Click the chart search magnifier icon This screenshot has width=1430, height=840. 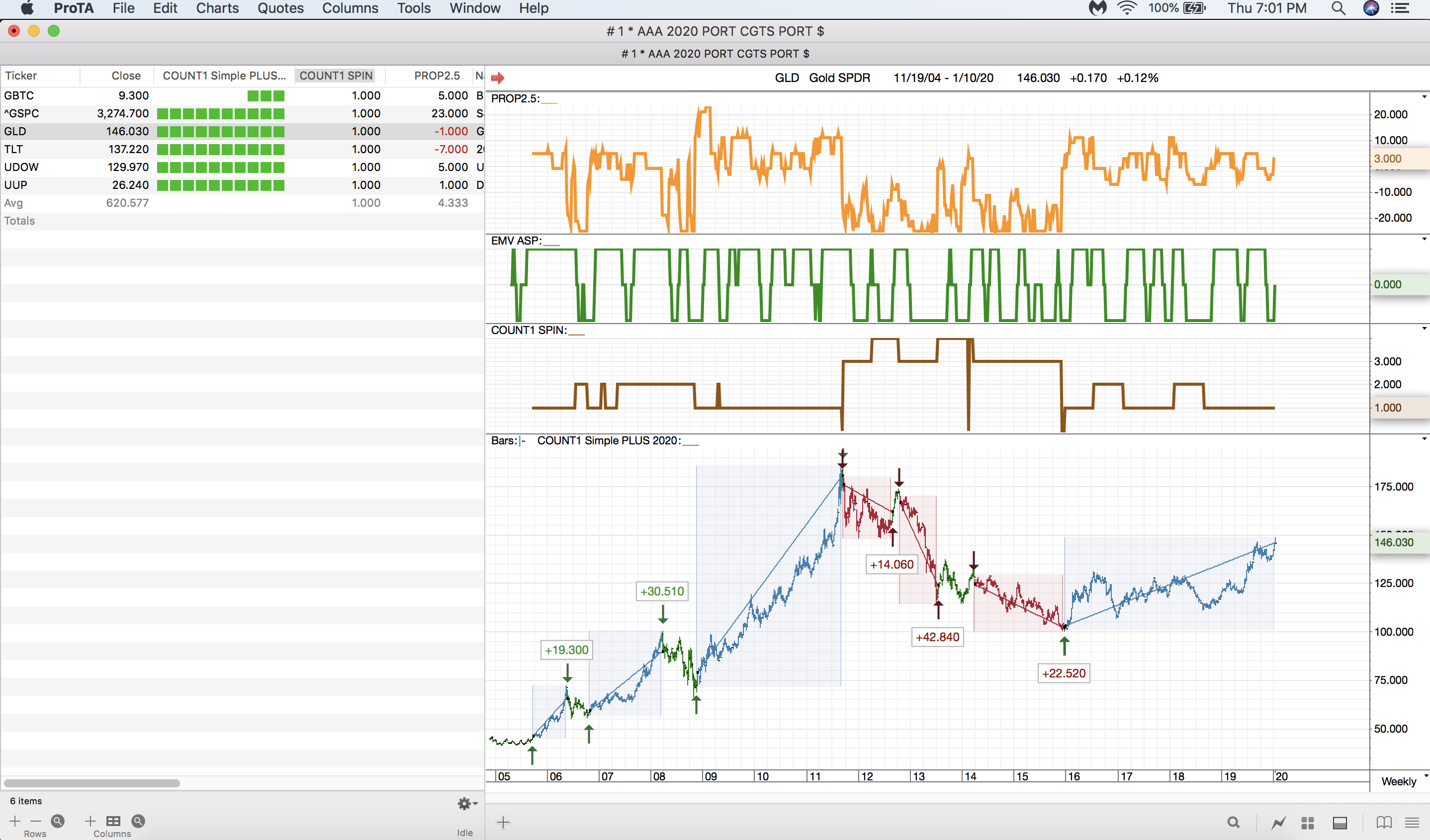click(x=1234, y=823)
